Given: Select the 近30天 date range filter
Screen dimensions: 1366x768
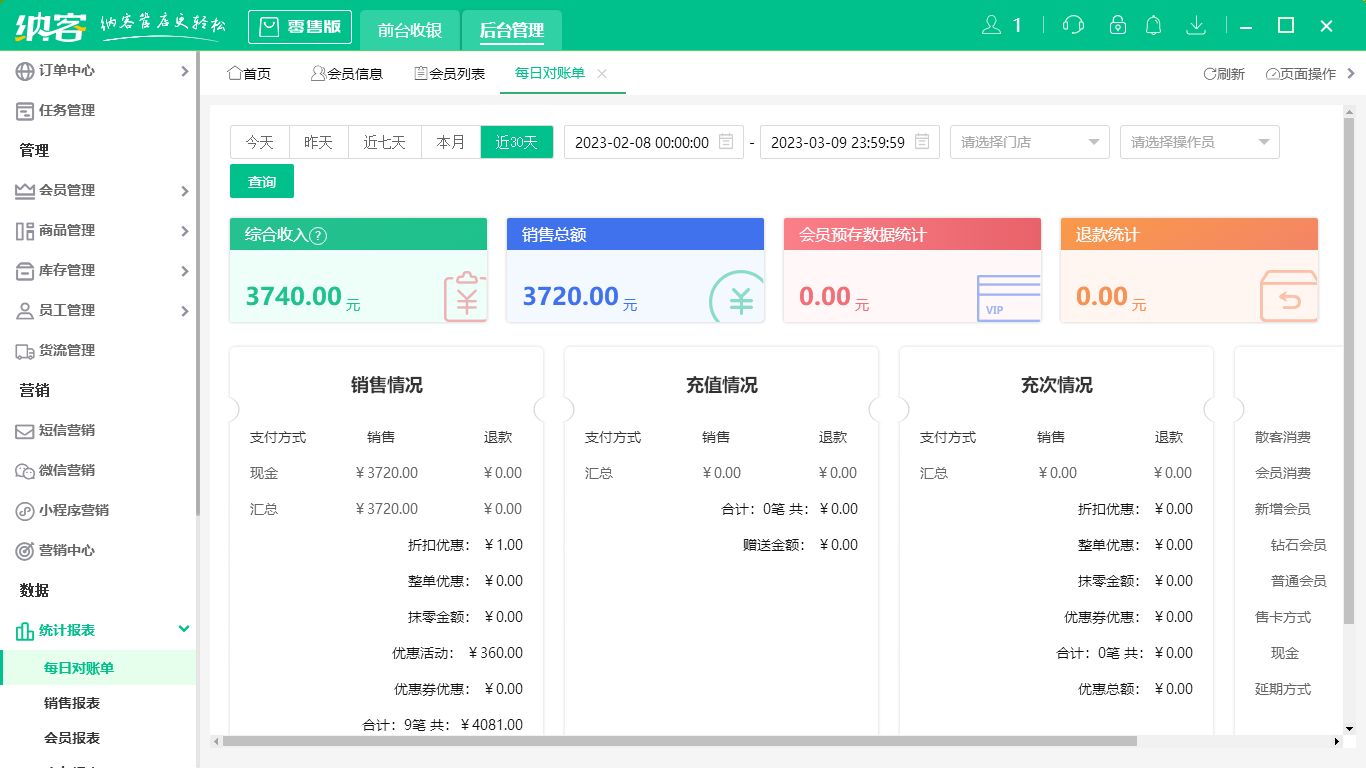Looking at the screenshot, I should click(x=517, y=141).
